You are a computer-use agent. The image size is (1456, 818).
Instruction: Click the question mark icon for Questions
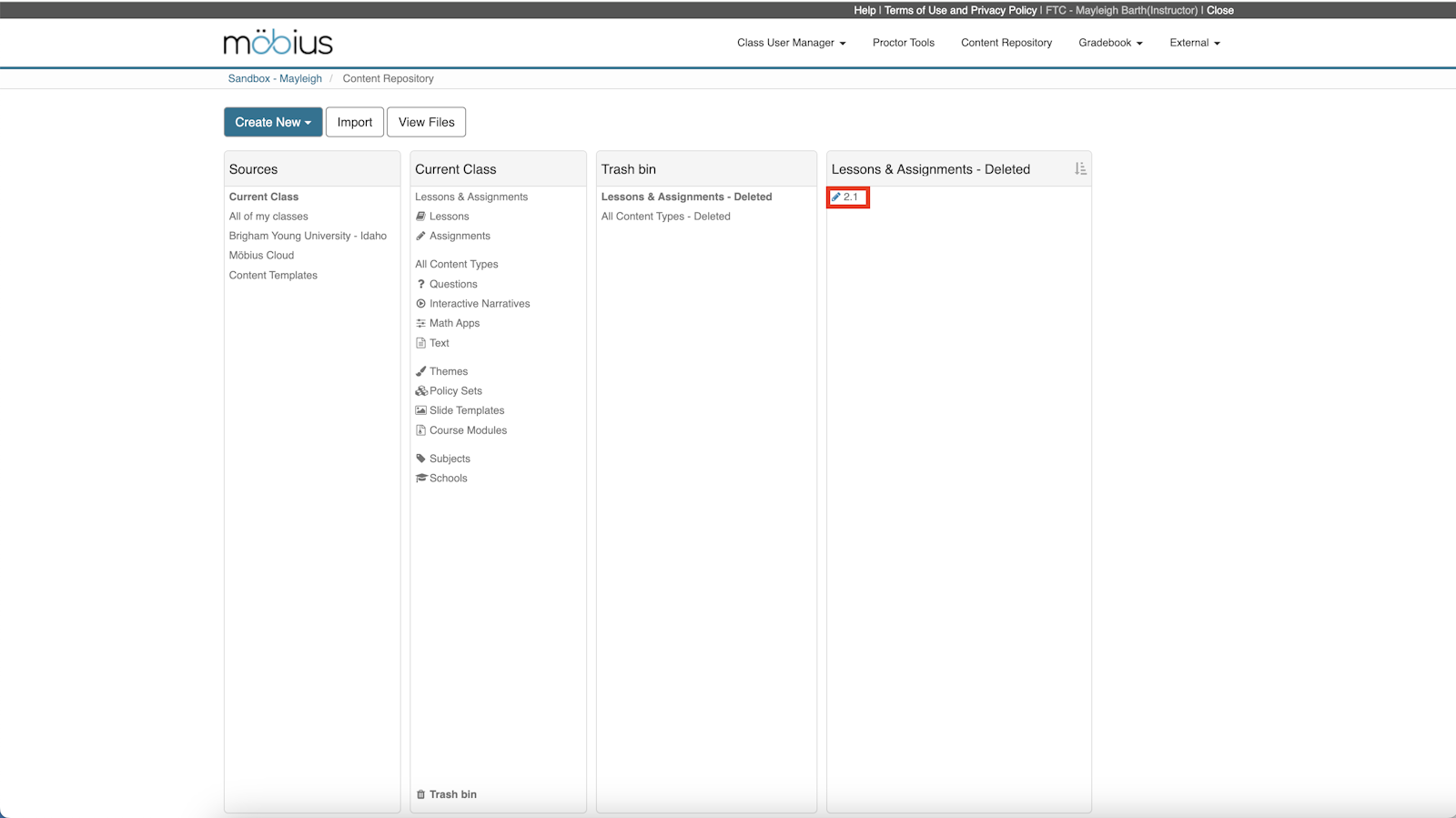point(420,284)
